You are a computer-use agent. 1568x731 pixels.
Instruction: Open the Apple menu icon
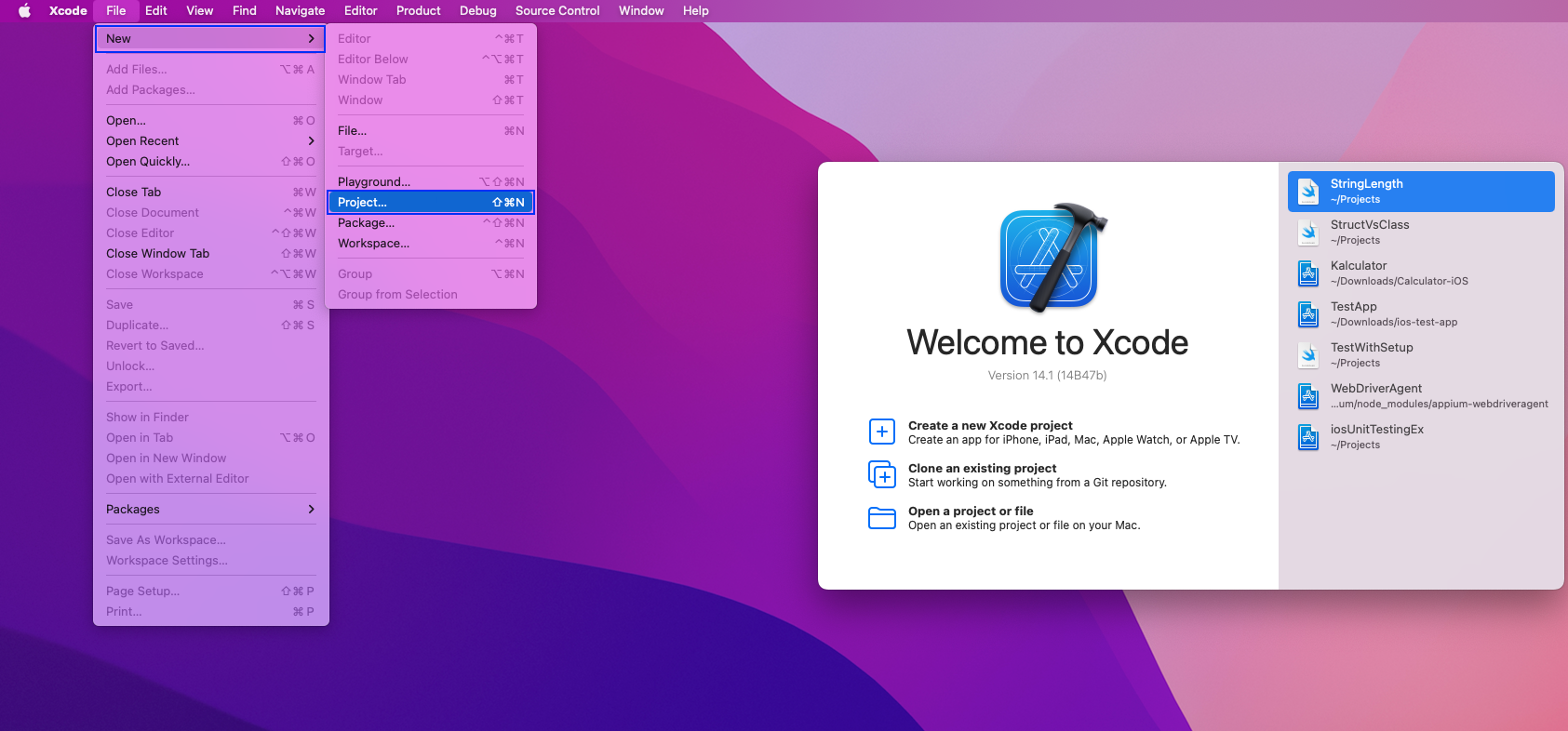25,11
